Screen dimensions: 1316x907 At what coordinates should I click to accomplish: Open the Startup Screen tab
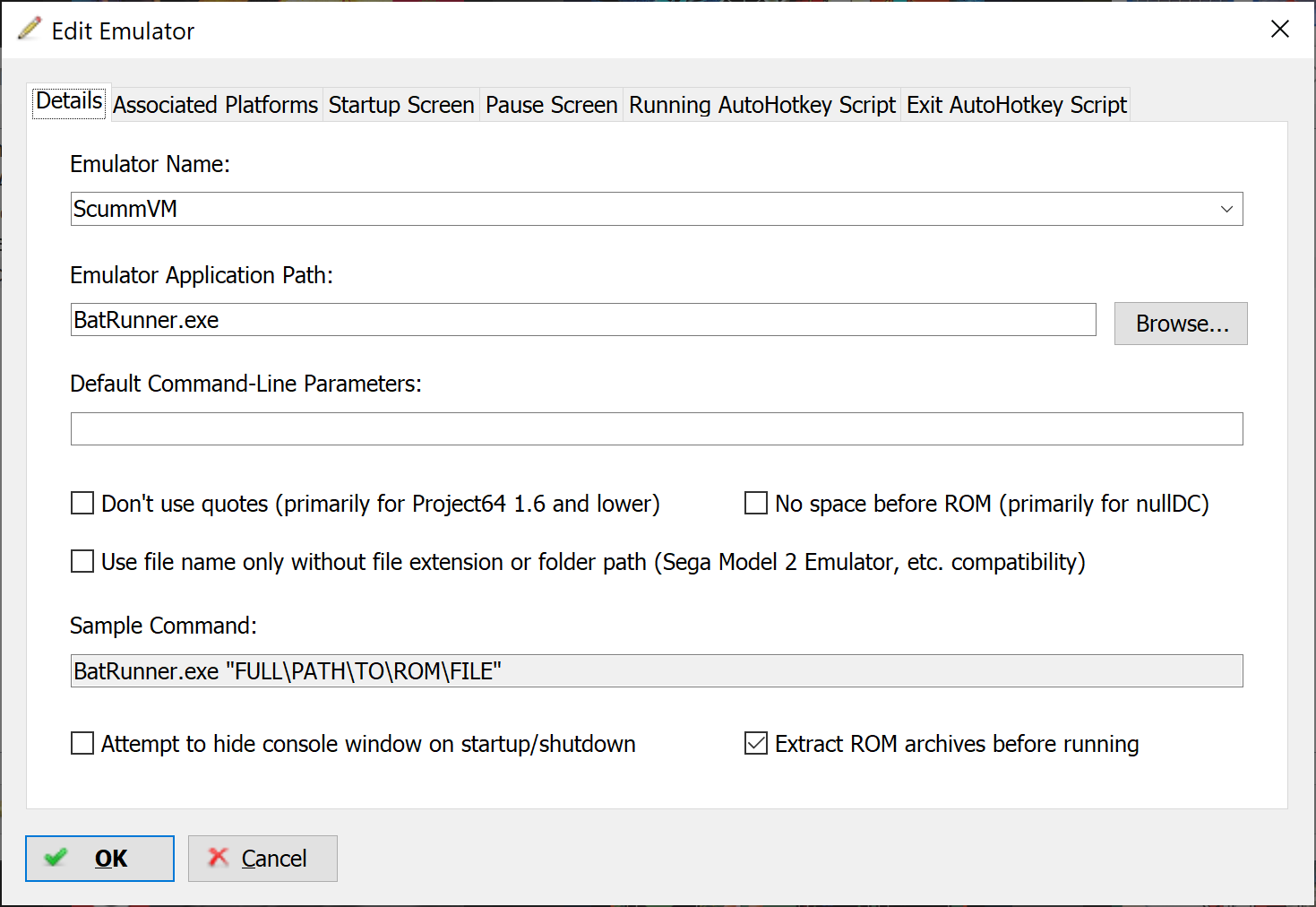coord(401,105)
